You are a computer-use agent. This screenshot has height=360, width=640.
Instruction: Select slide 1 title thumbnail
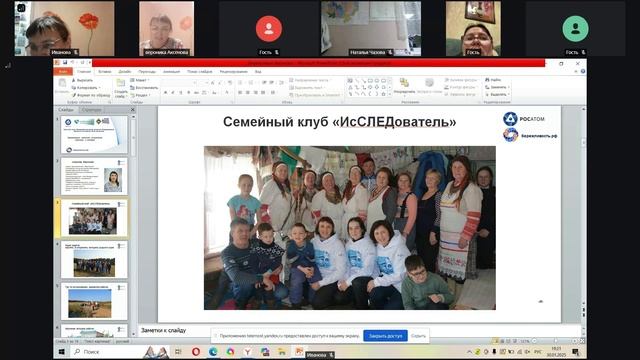pyautogui.click(x=94, y=134)
